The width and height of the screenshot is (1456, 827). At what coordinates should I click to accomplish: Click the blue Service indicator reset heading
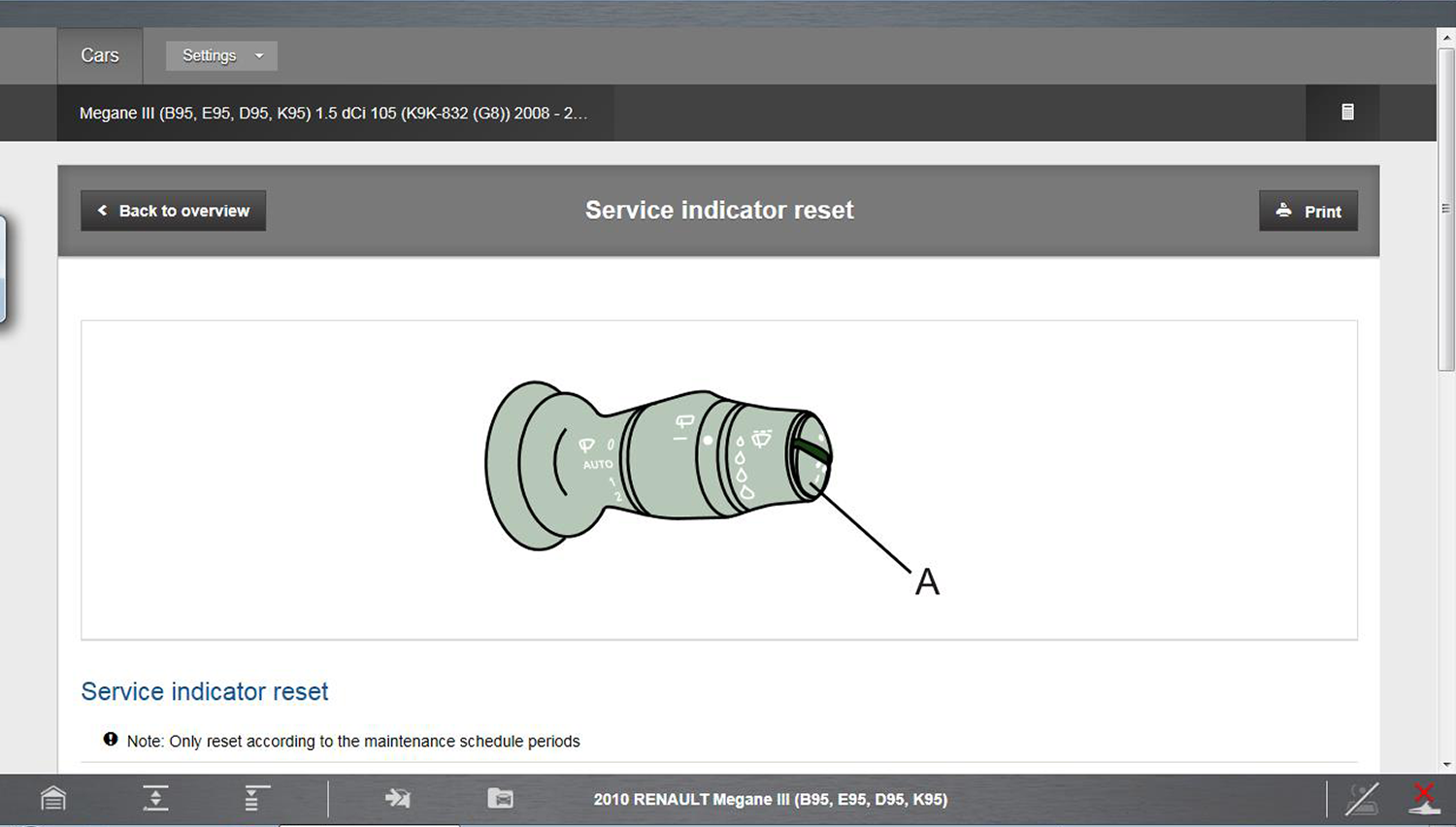point(205,691)
